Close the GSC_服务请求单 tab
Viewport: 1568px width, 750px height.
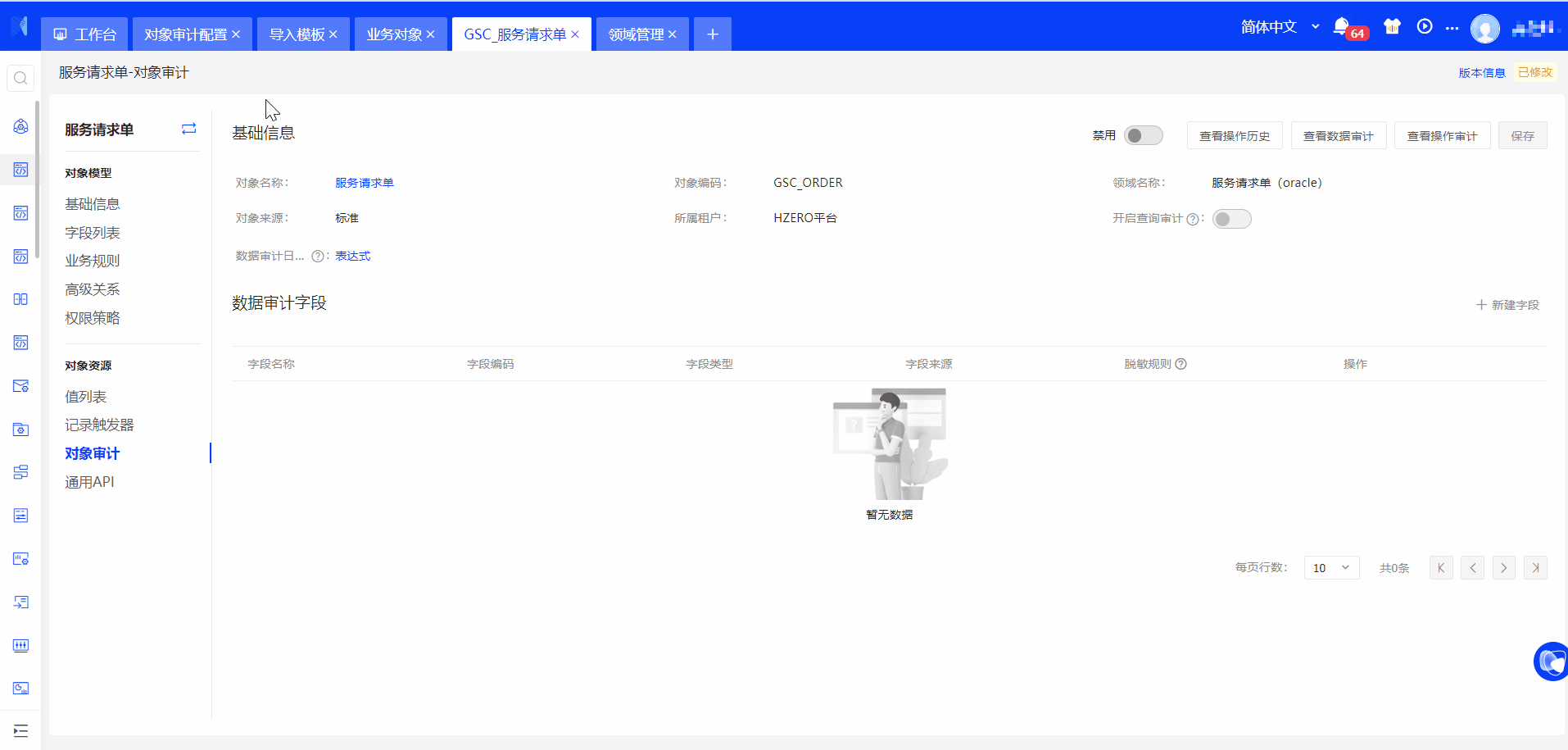click(575, 34)
